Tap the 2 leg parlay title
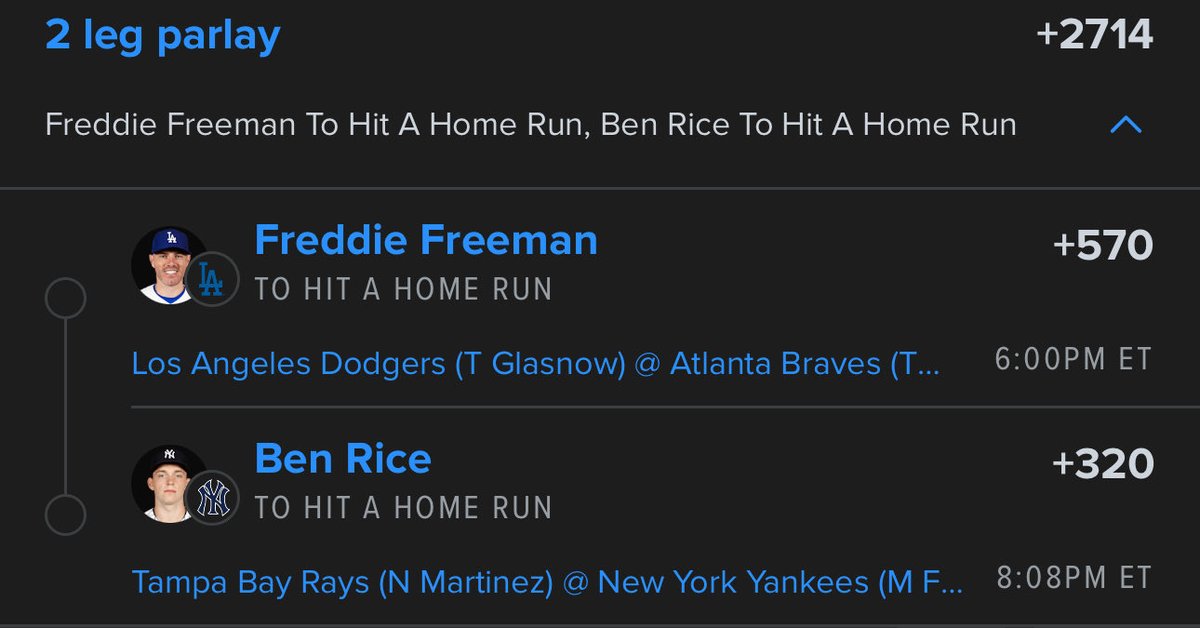The image size is (1200, 628). pyautogui.click(x=163, y=36)
